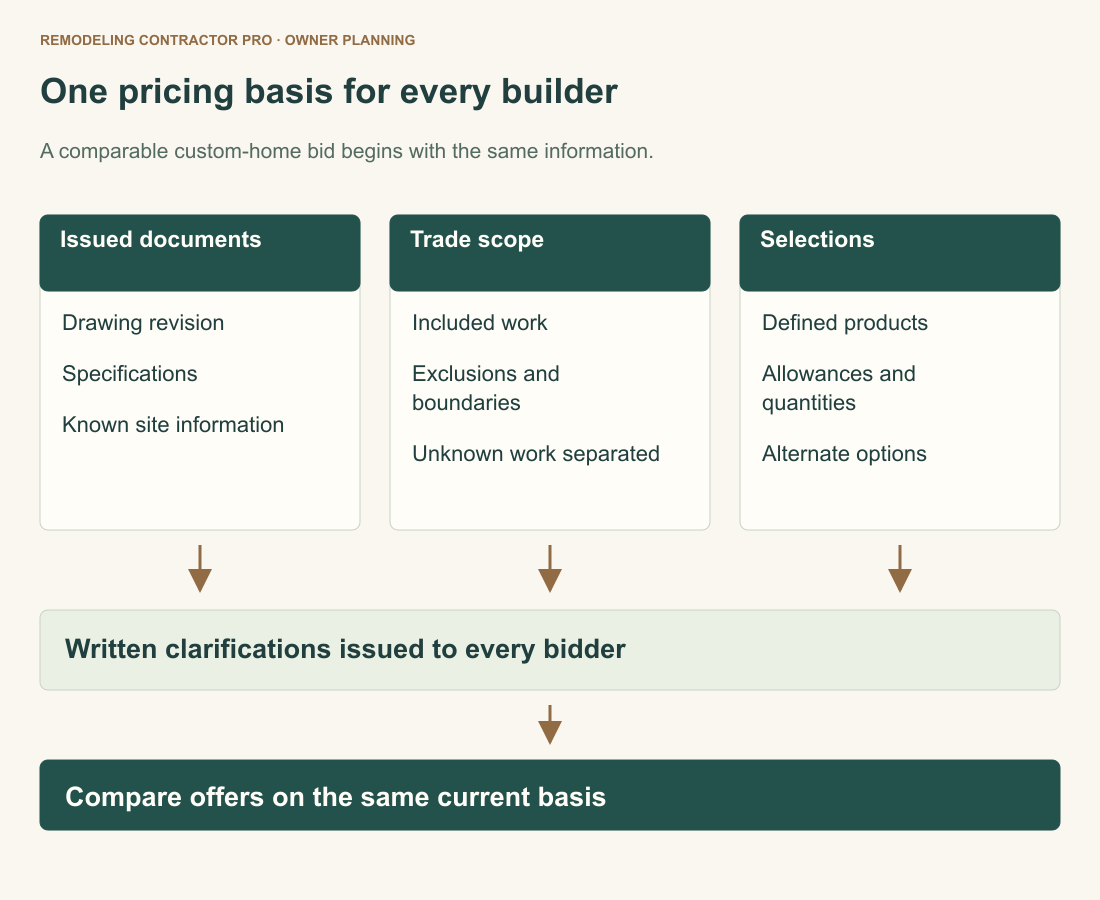The image size is (1100, 900).
Task: Click 'Unknown work separated' item
Action: [536, 454]
